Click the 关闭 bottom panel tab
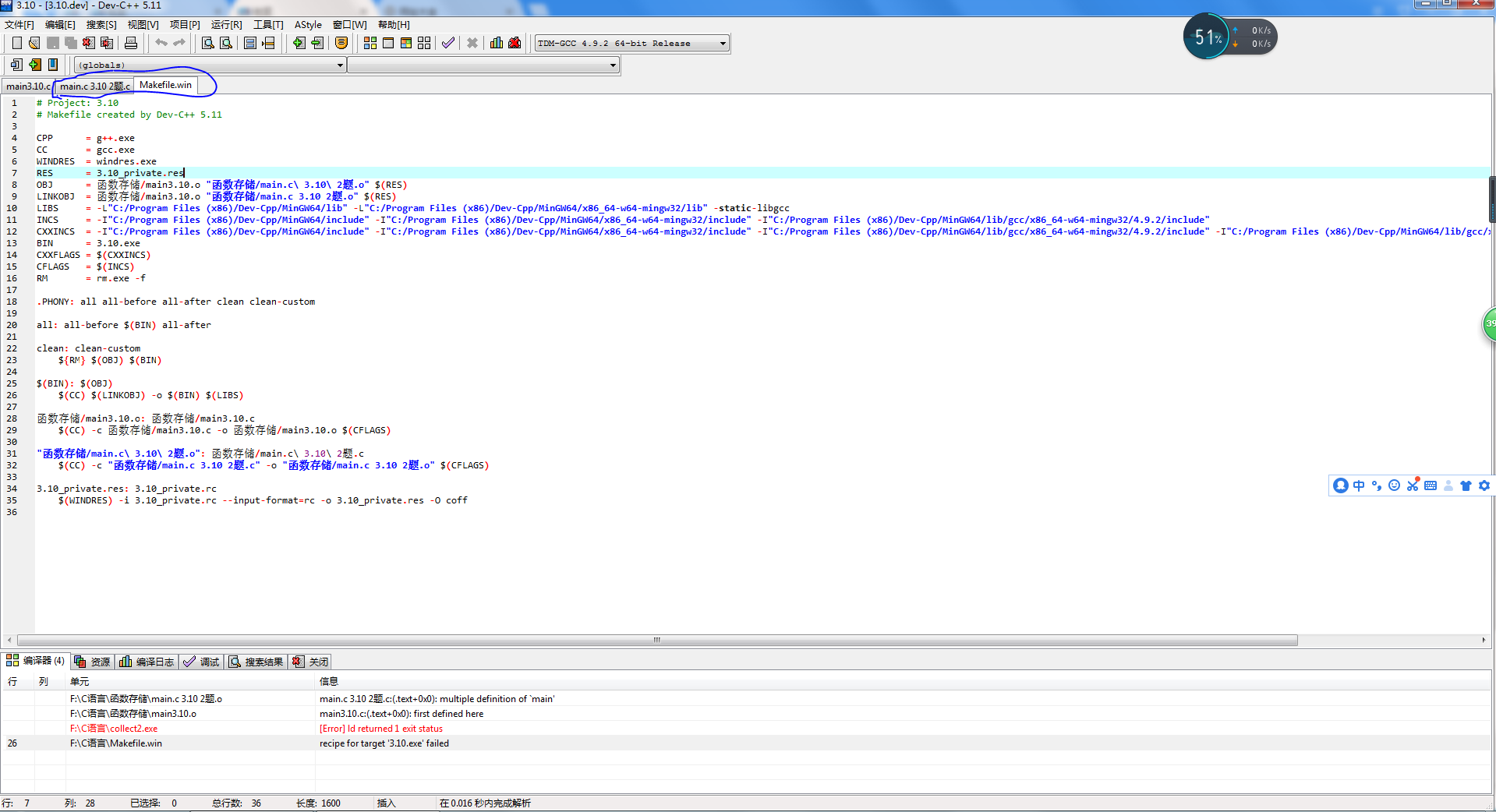 tap(311, 662)
